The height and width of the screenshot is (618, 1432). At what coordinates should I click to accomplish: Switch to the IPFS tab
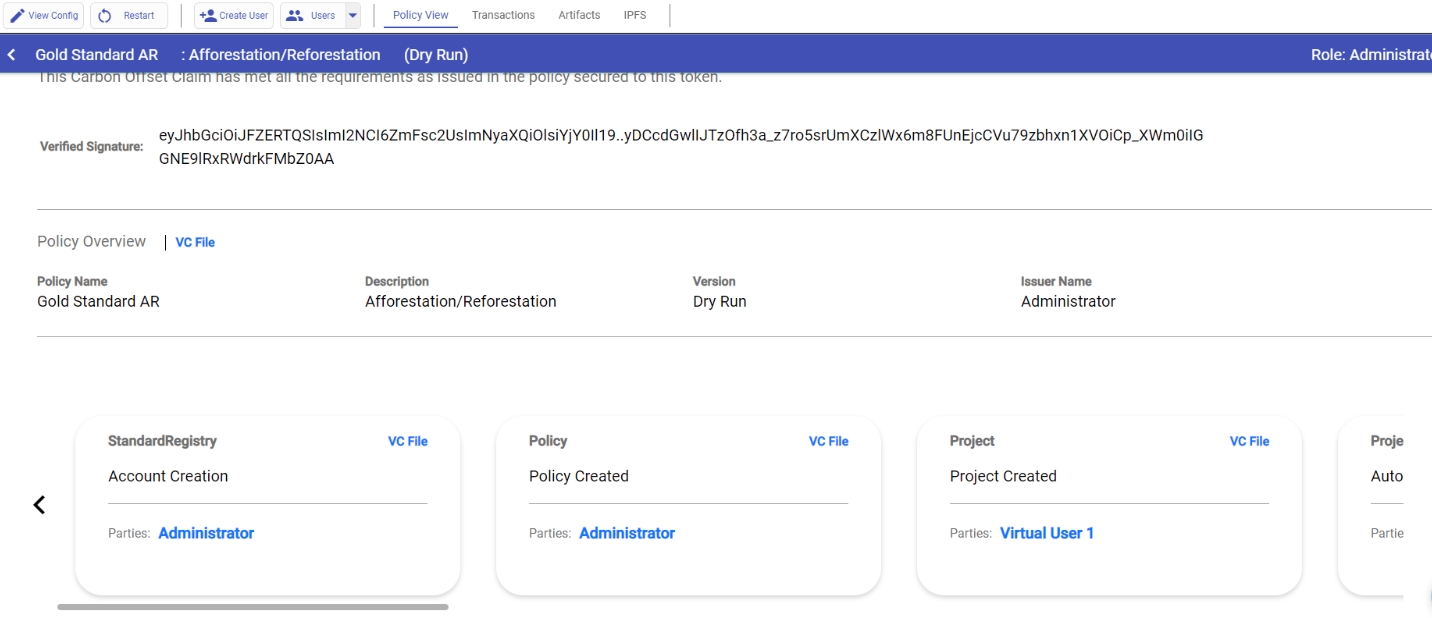(x=634, y=15)
